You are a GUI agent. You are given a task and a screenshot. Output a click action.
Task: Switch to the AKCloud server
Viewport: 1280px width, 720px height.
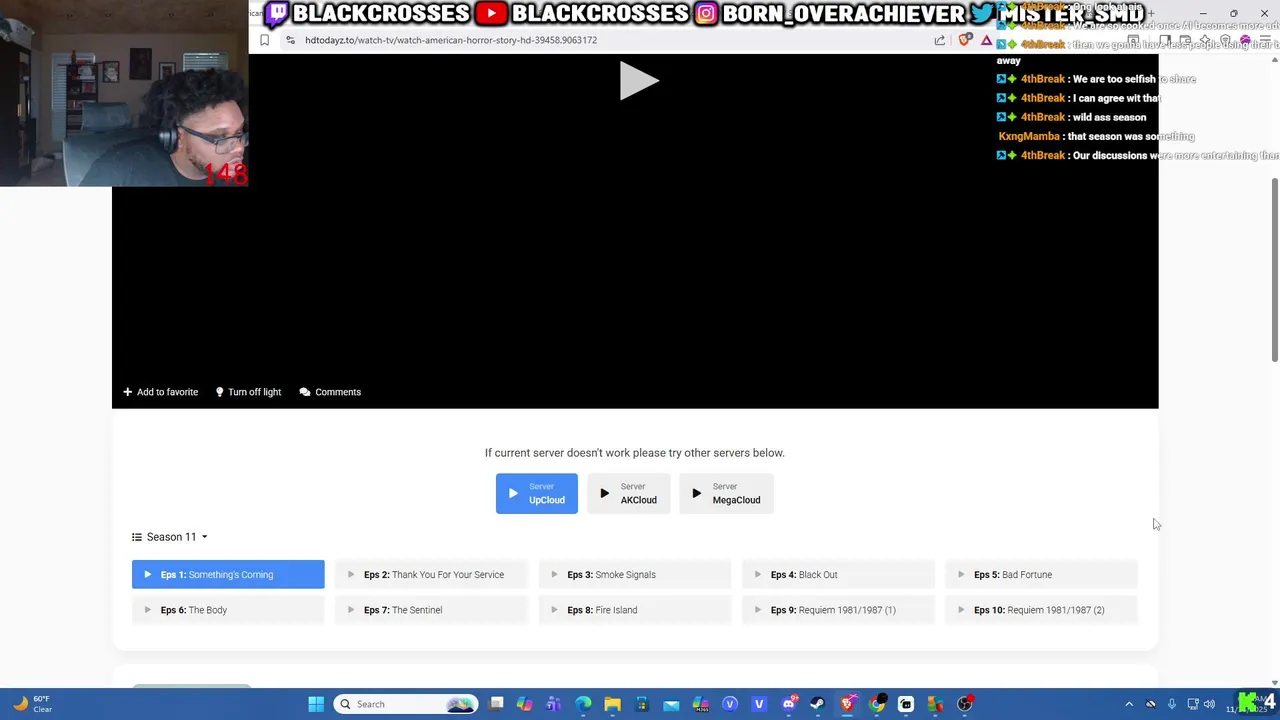(629, 493)
